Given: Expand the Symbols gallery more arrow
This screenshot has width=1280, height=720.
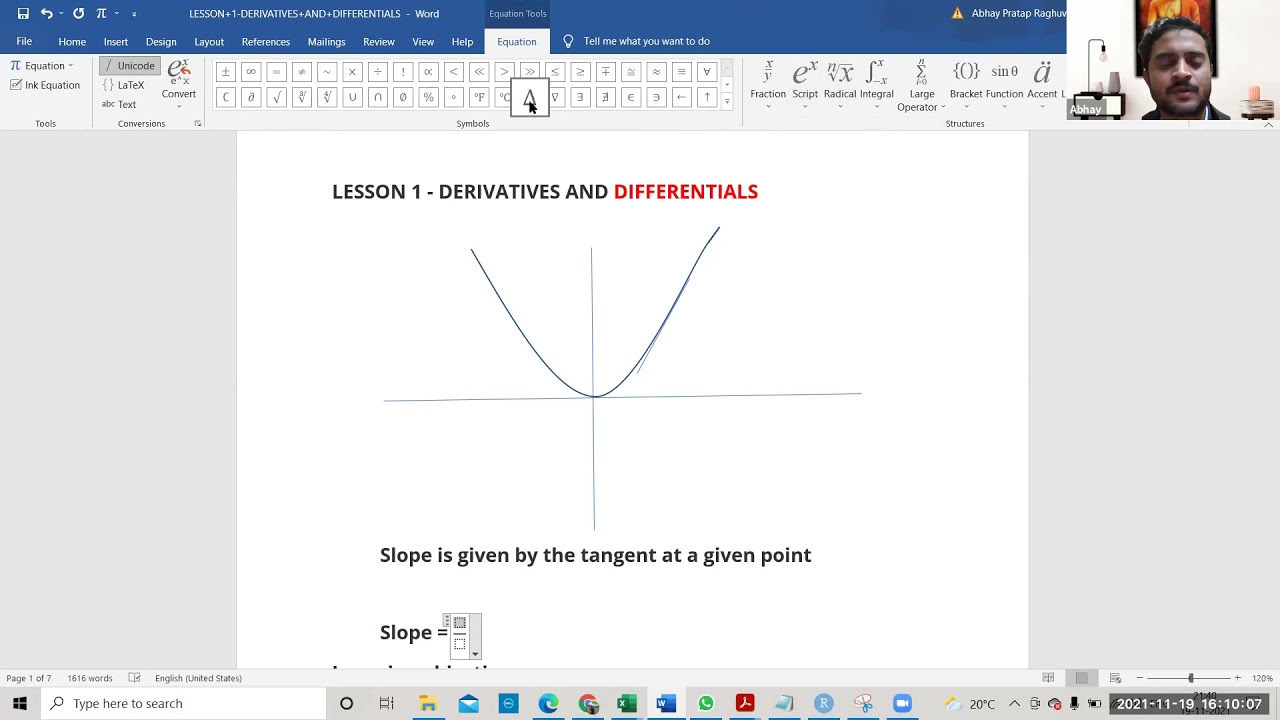Looking at the screenshot, I should click(727, 102).
